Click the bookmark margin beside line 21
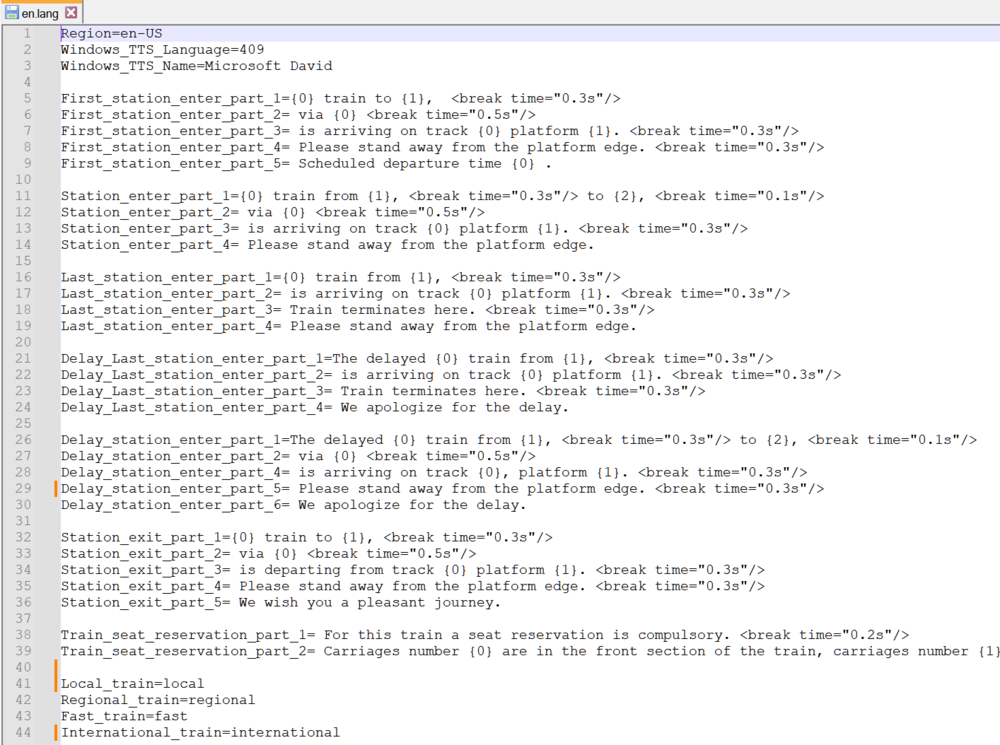 click(x=46, y=358)
